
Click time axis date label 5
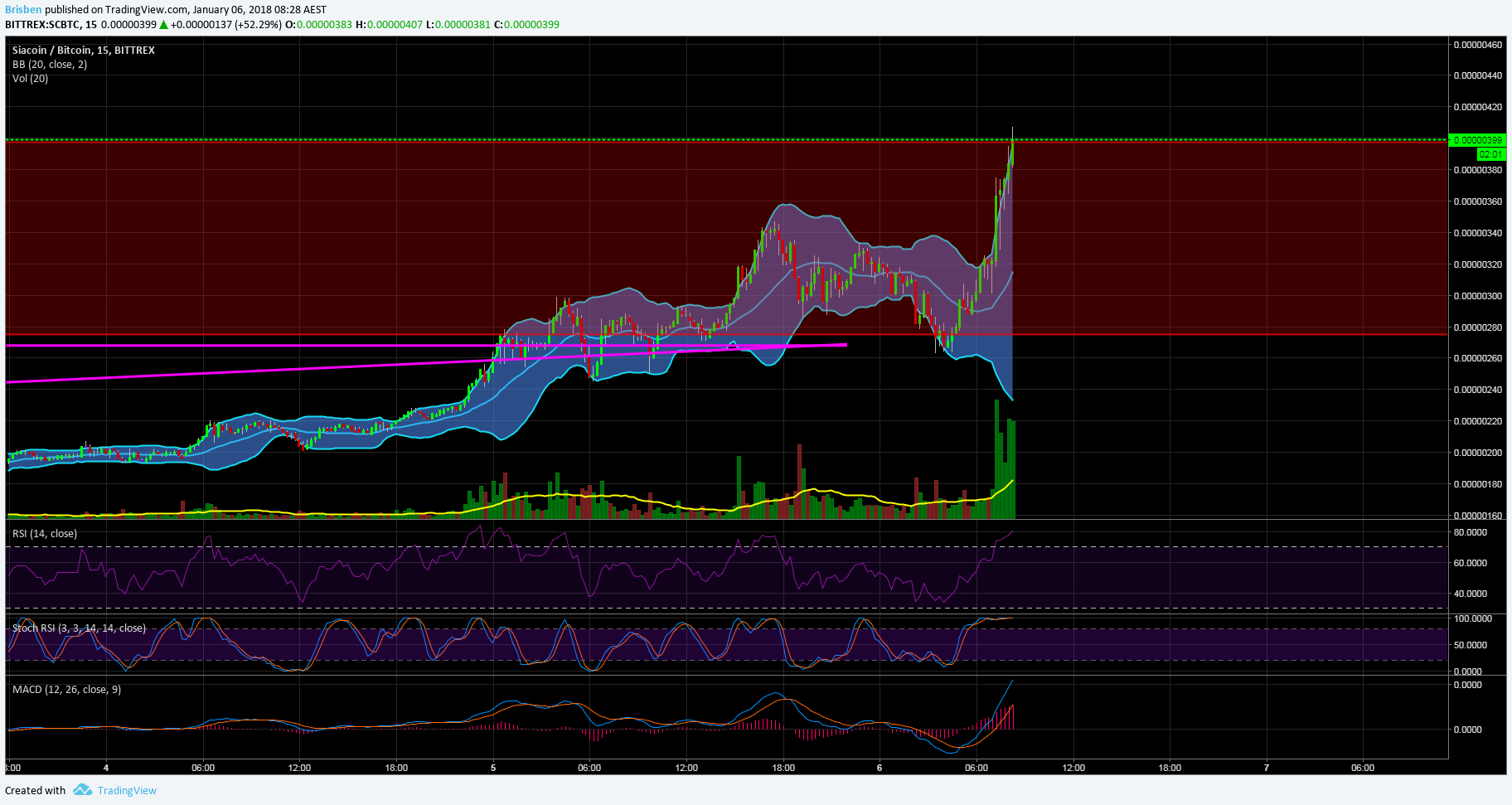coord(493,768)
